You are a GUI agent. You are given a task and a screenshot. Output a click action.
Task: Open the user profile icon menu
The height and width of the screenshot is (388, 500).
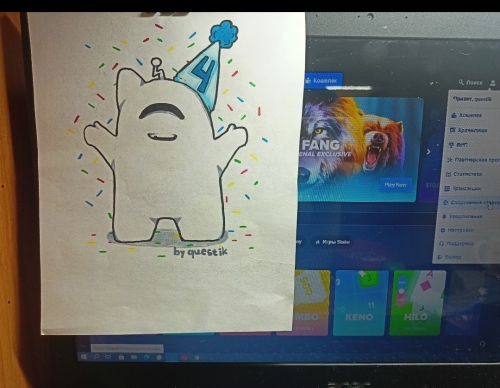(492, 83)
